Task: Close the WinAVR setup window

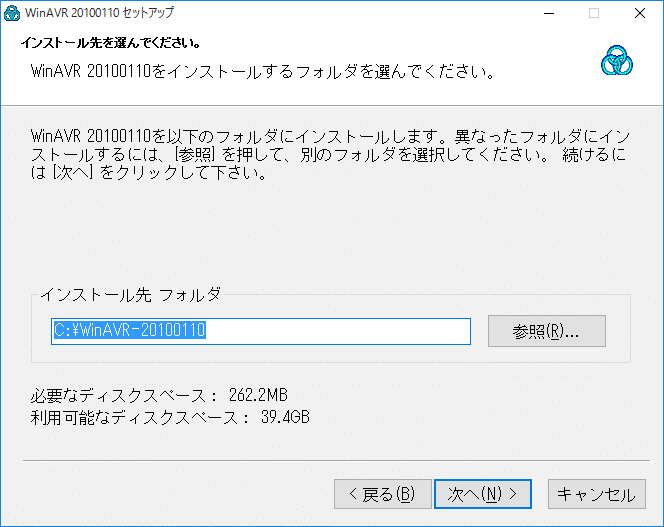Action: (640, 13)
